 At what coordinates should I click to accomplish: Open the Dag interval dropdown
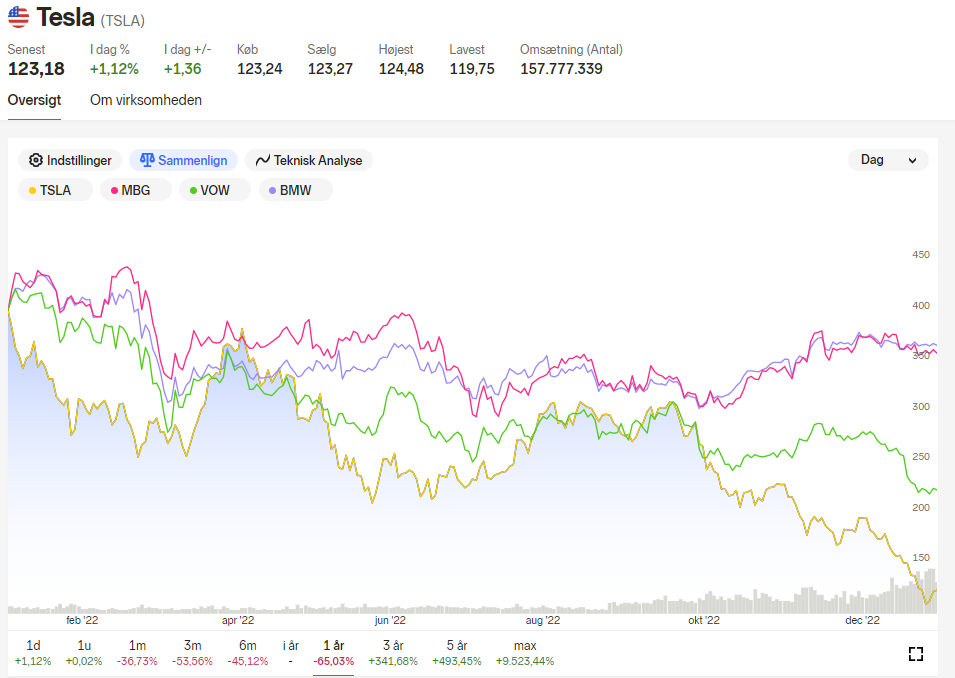(888, 160)
